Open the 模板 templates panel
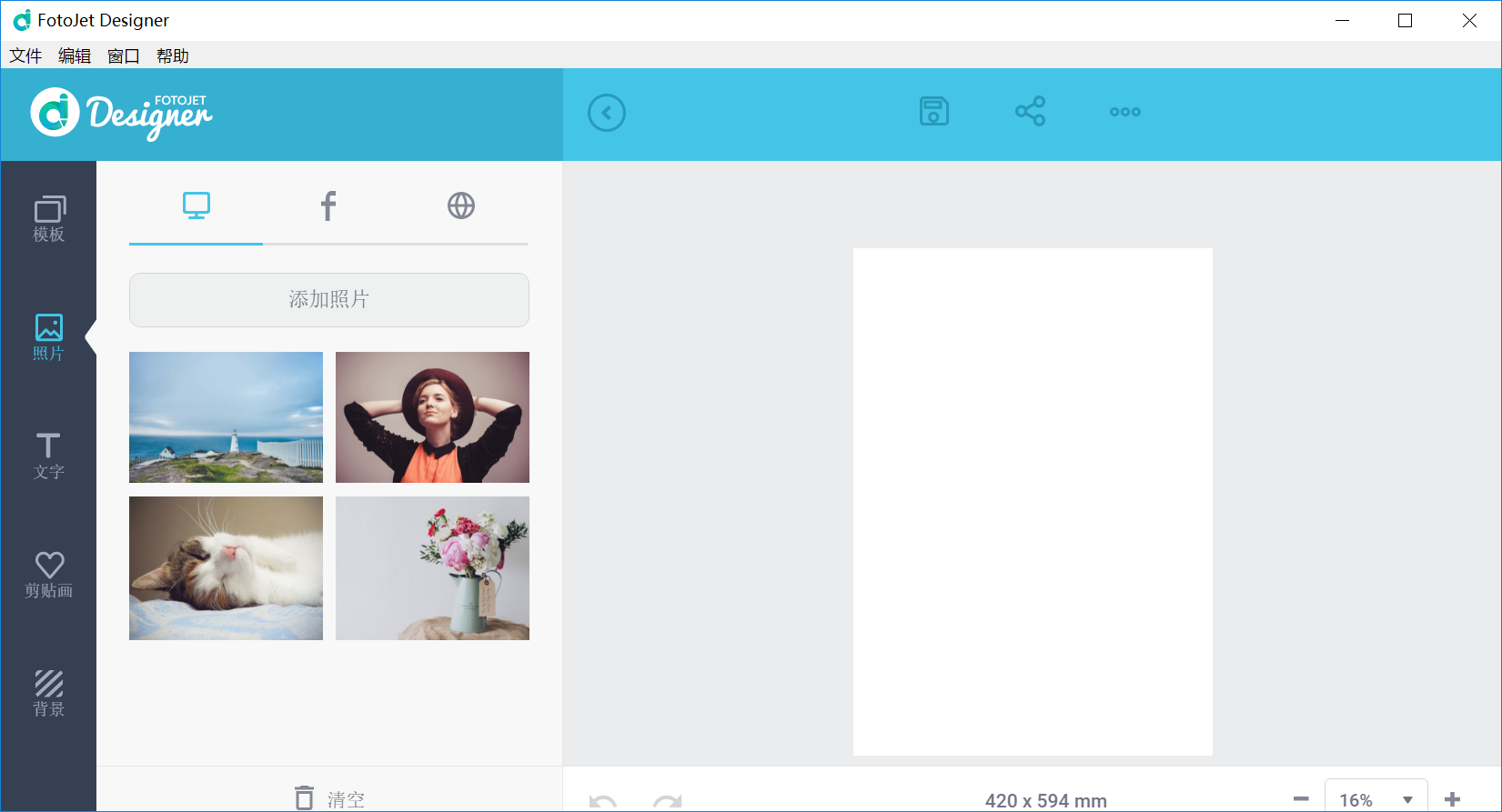 [49, 219]
